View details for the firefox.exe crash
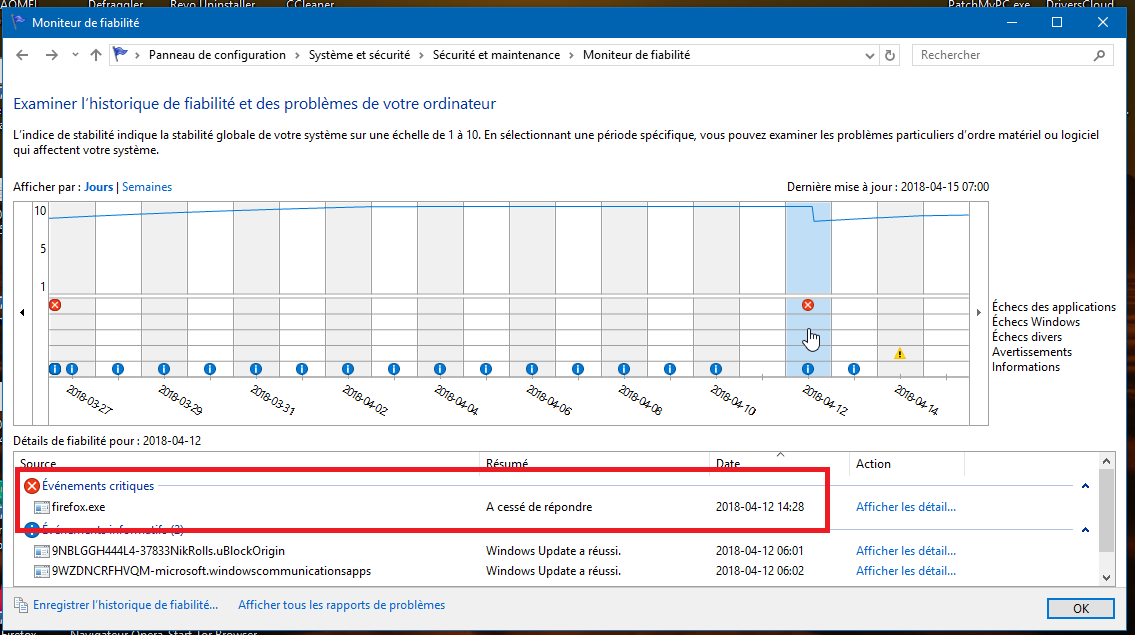This screenshot has height=635, width=1135. [905, 507]
